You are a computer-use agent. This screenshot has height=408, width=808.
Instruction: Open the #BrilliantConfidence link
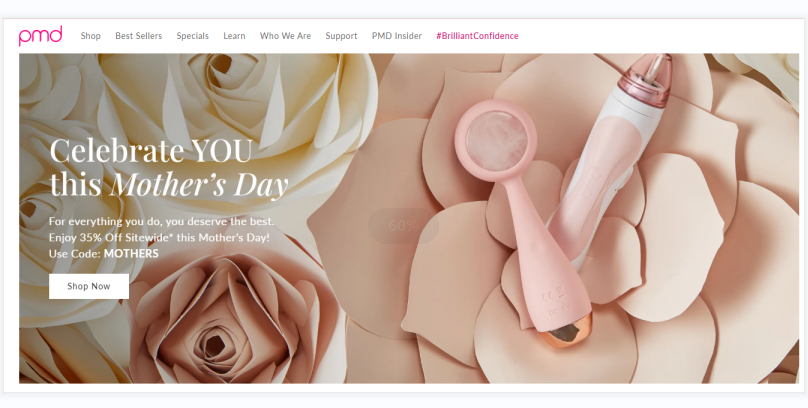pos(477,36)
